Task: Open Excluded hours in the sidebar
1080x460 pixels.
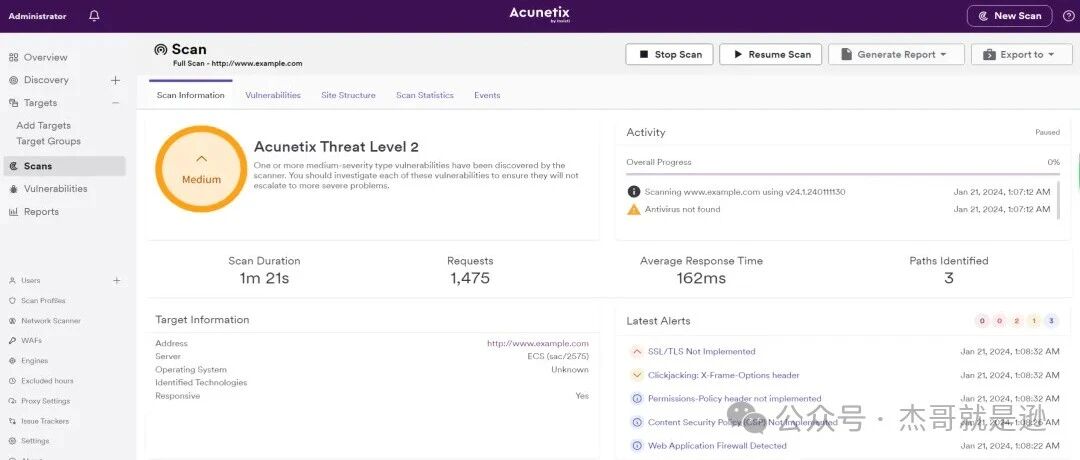Action: tap(47, 381)
